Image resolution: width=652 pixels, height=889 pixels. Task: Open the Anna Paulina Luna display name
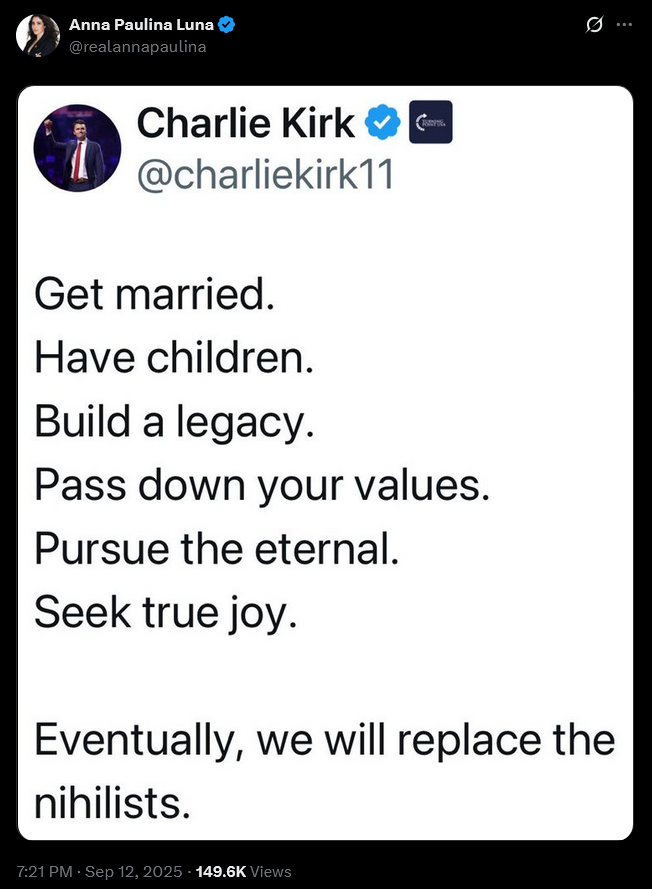141,25
